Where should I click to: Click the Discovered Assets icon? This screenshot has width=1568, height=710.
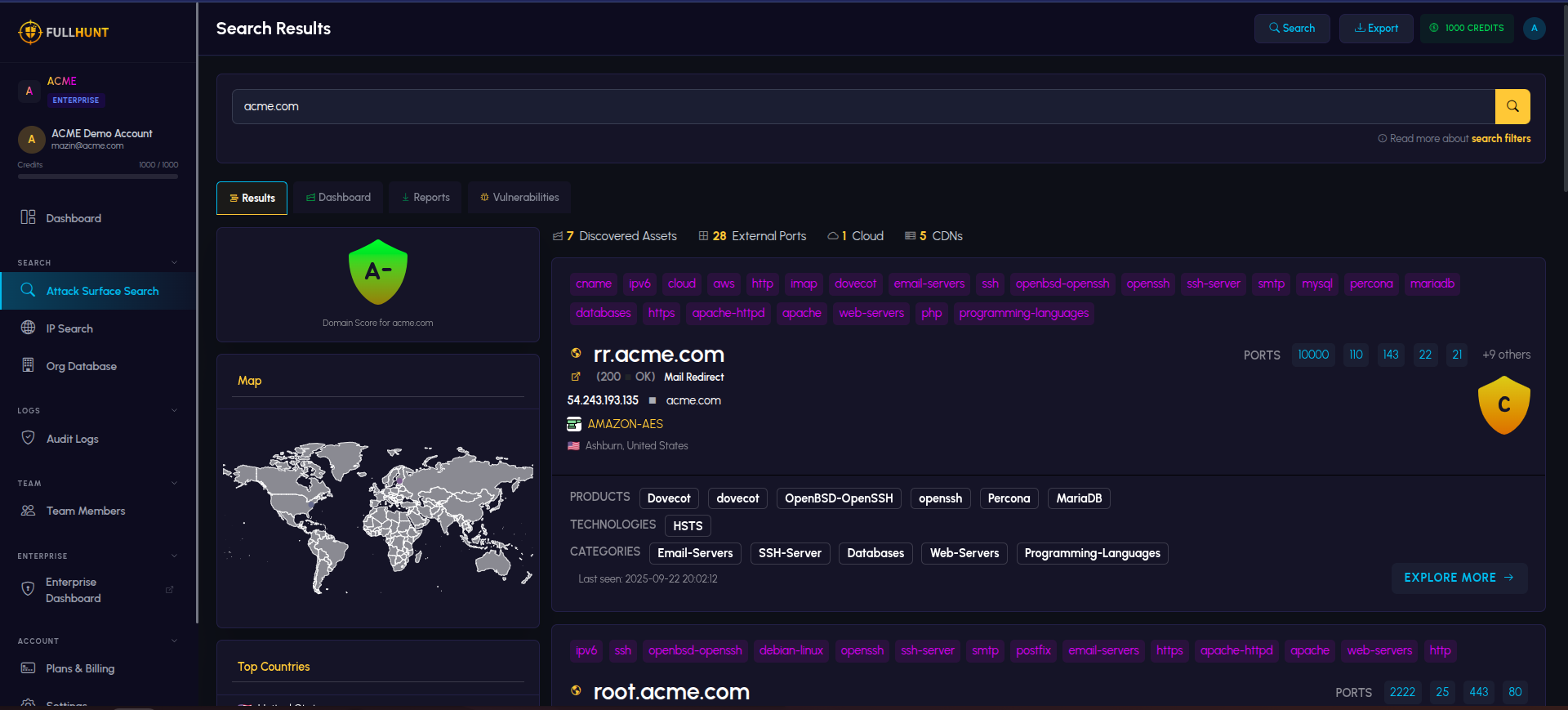coord(558,236)
